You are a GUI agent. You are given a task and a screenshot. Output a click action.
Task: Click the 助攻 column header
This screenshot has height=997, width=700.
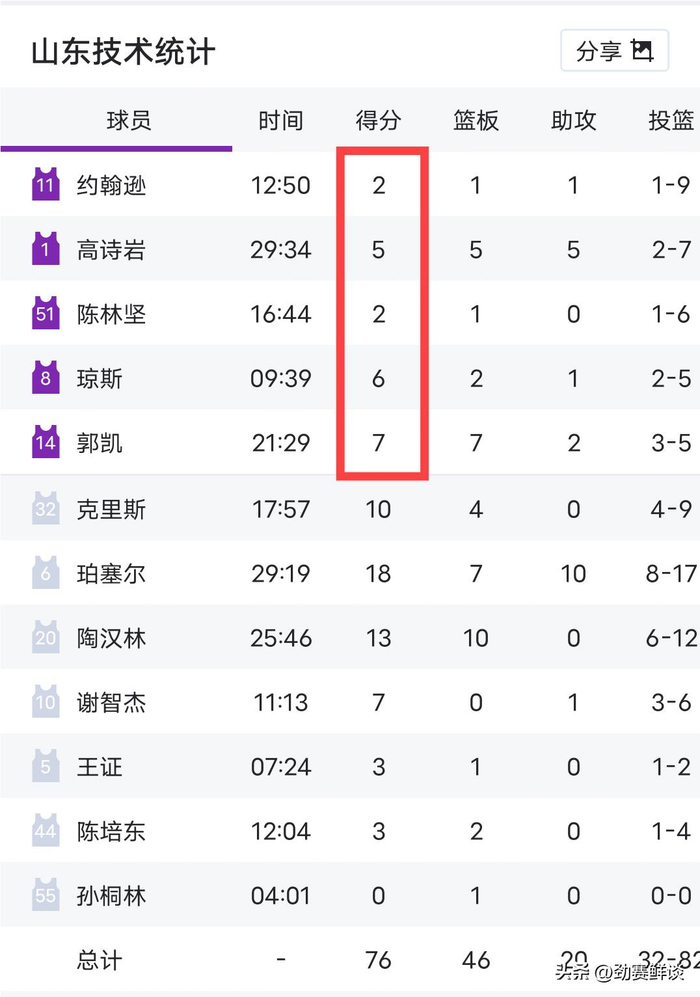571,120
